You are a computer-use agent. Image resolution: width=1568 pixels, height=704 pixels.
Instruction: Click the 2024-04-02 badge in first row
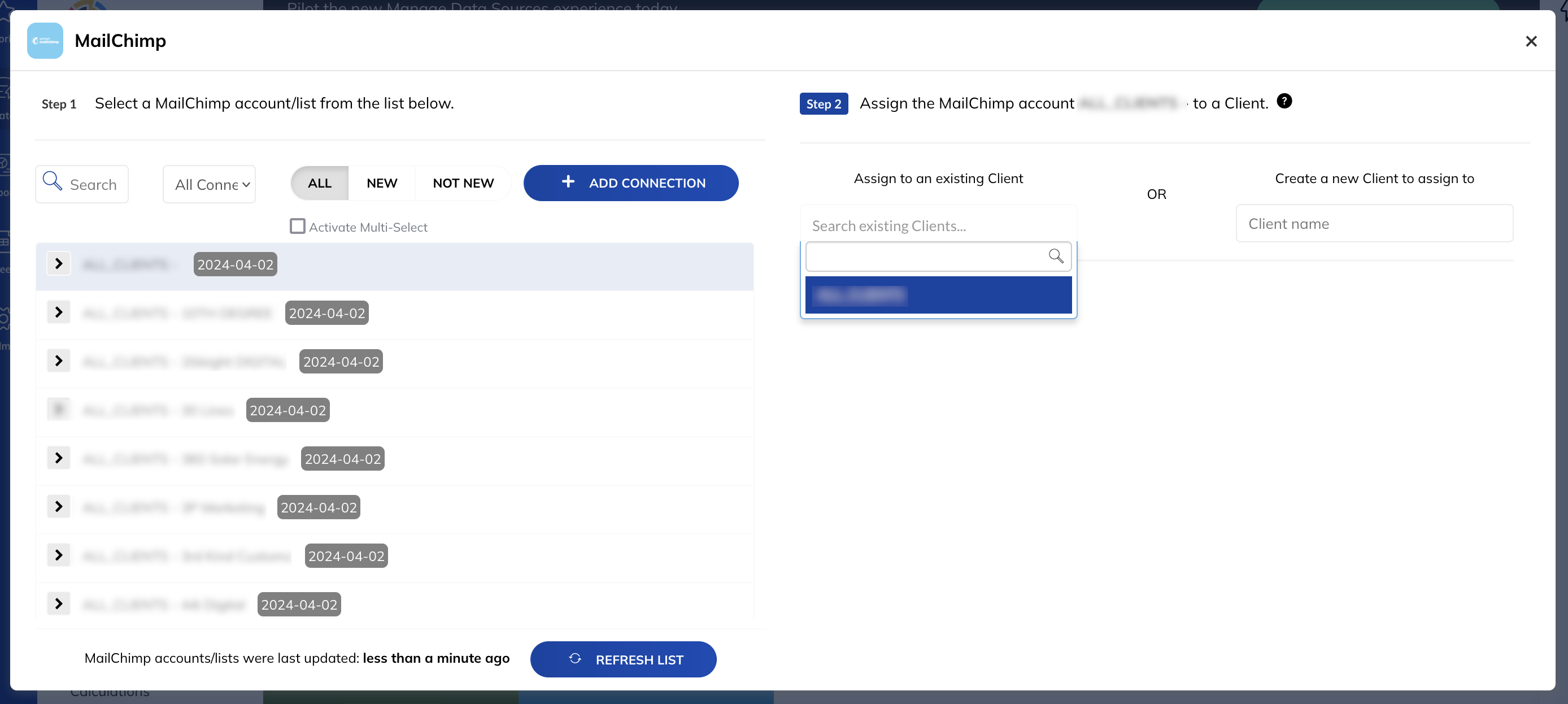pyautogui.click(x=235, y=264)
